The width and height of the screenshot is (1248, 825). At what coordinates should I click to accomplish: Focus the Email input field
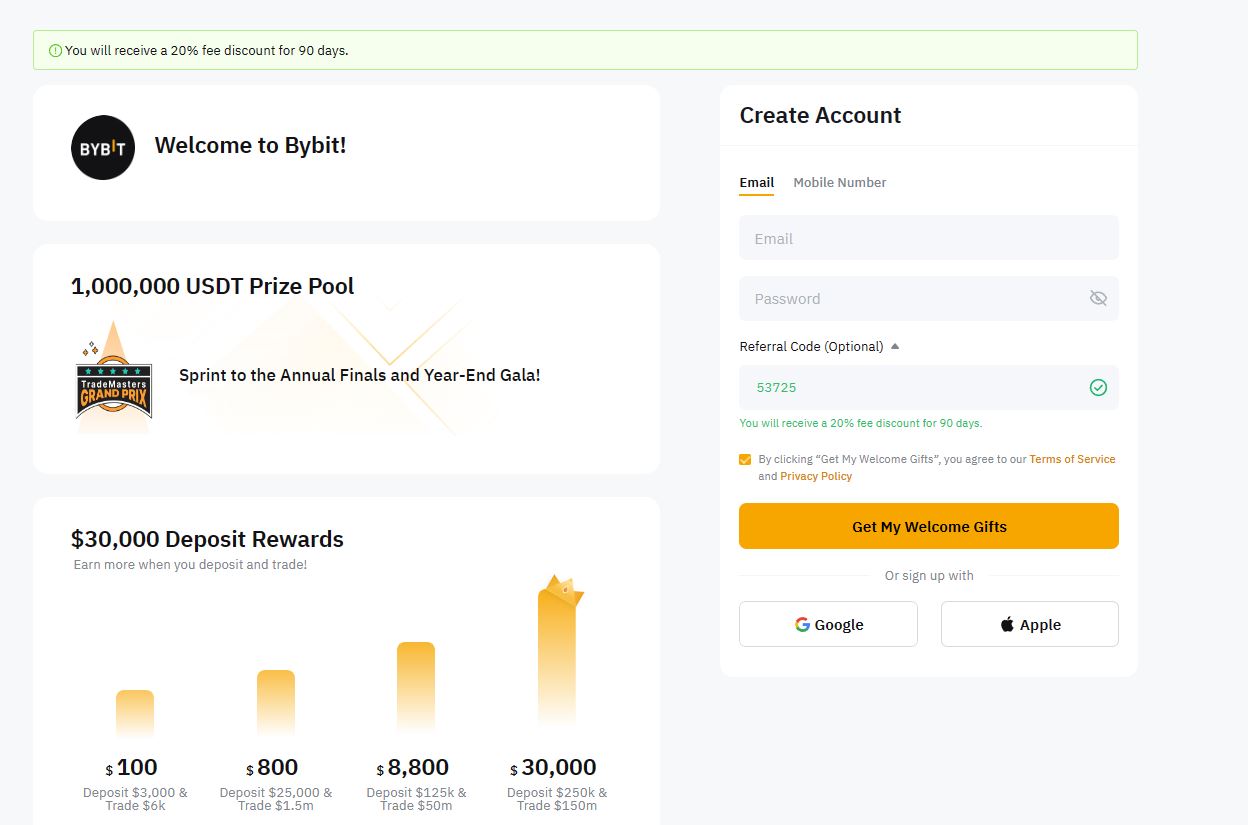tap(929, 238)
